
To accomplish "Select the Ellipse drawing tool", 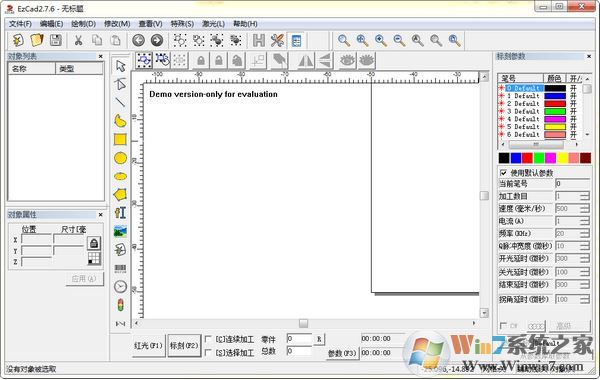I will tap(120, 176).
